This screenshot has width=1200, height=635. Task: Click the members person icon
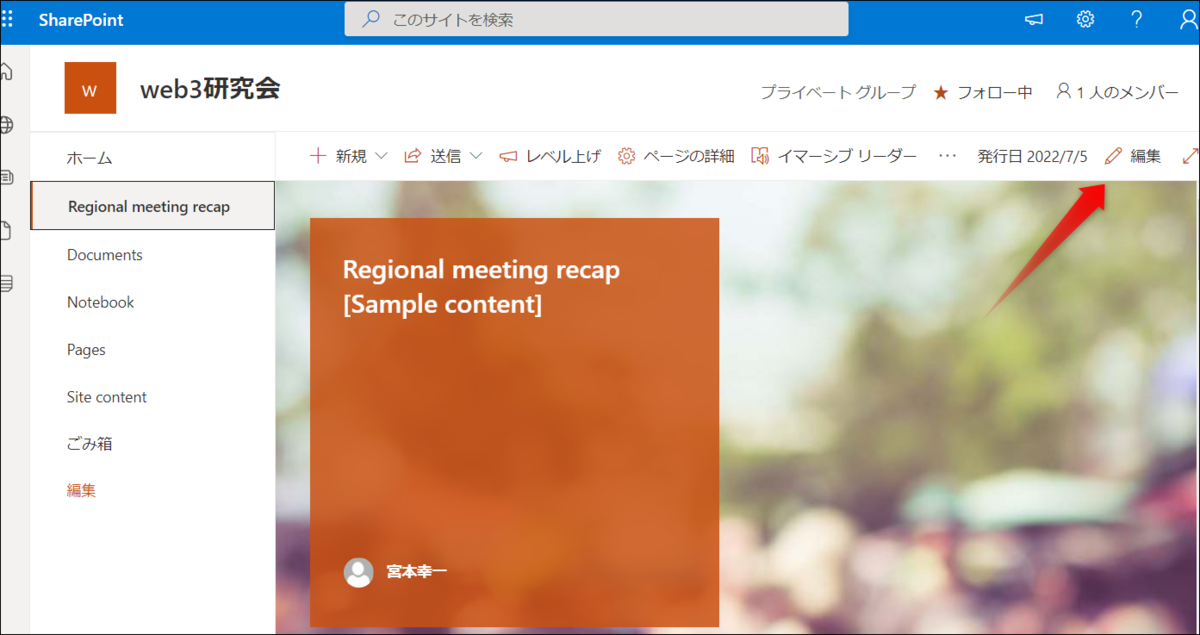click(x=1064, y=91)
